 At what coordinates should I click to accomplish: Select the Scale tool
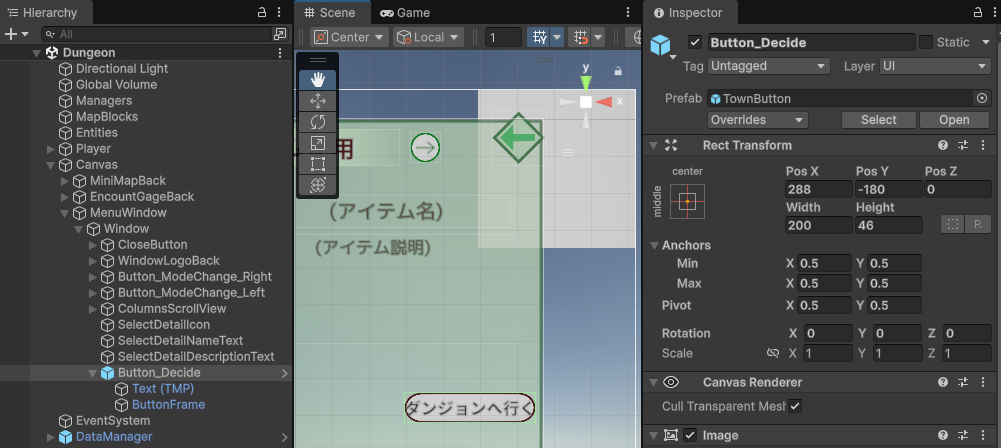point(318,143)
